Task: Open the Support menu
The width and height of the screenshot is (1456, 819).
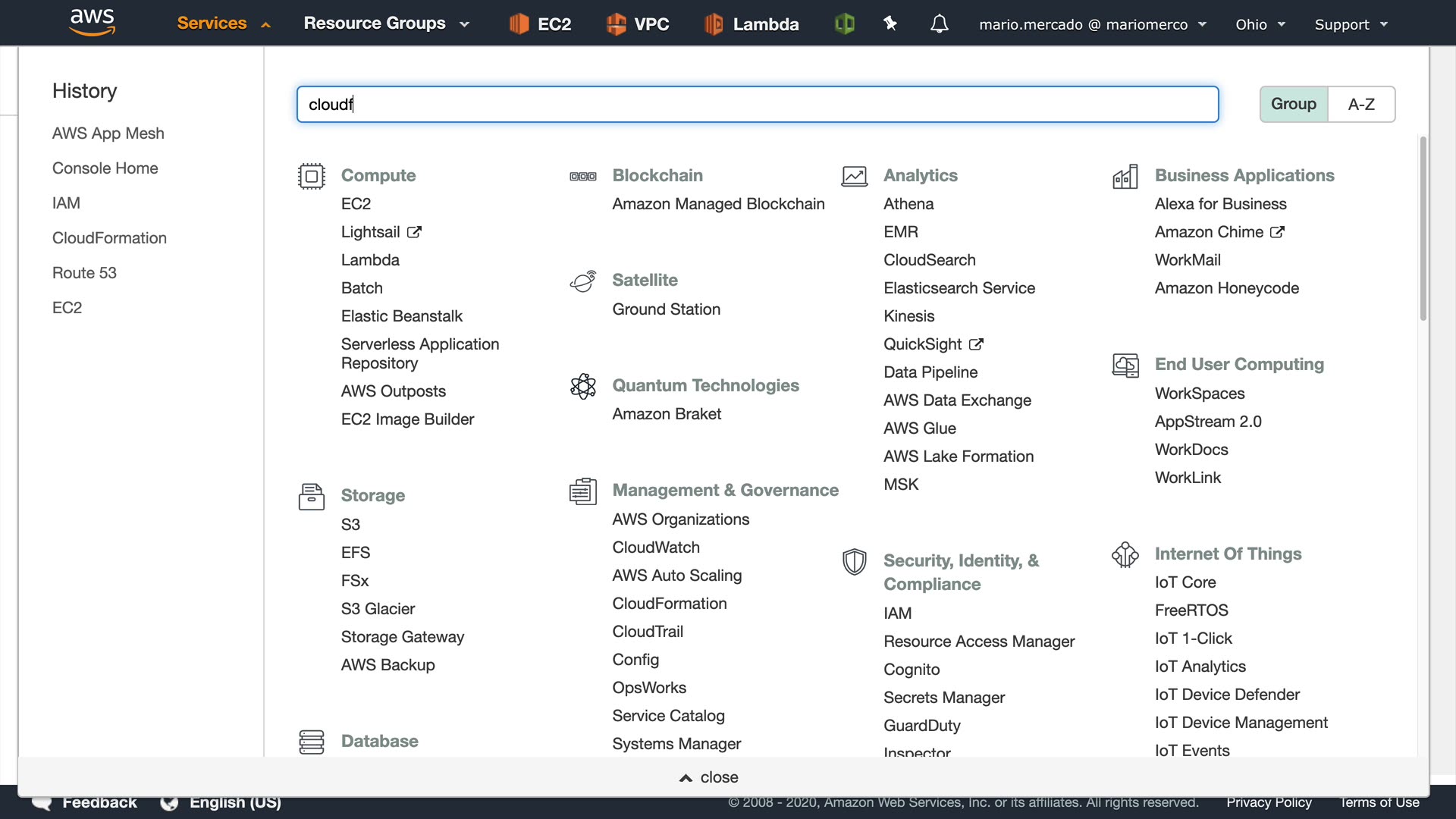Action: [x=1351, y=24]
